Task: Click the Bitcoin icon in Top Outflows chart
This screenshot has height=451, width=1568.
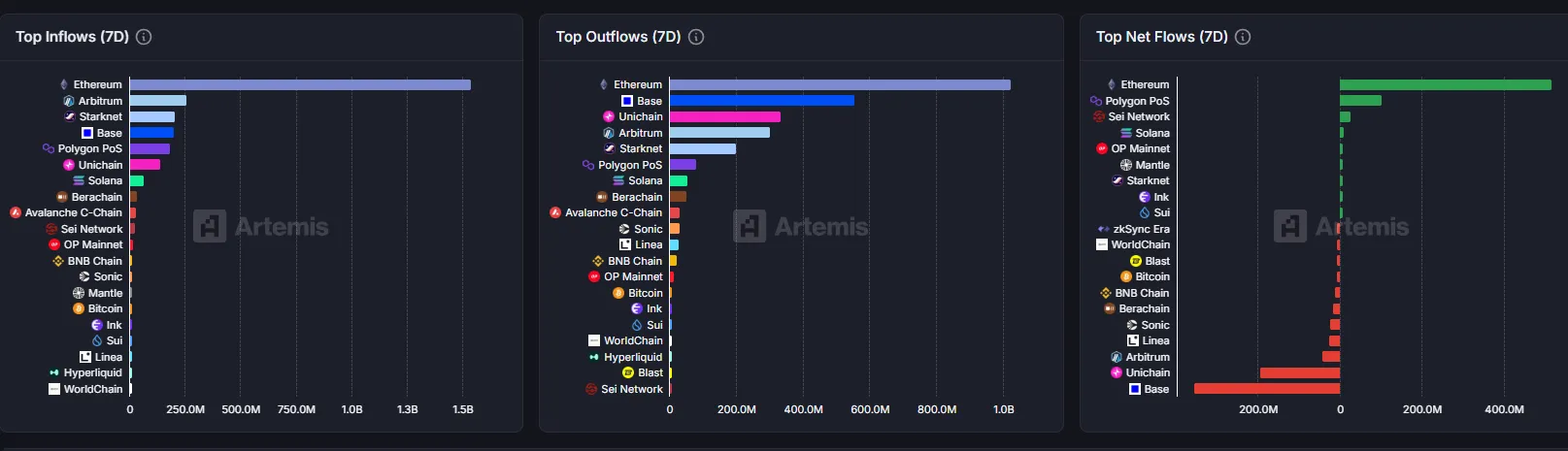Action: [x=618, y=293]
